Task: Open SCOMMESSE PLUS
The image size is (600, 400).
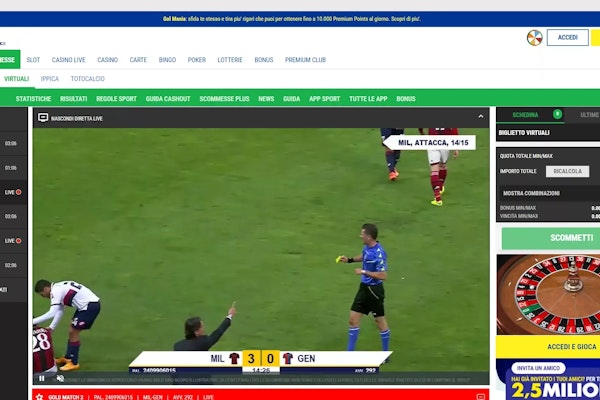Action: (224, 99)
